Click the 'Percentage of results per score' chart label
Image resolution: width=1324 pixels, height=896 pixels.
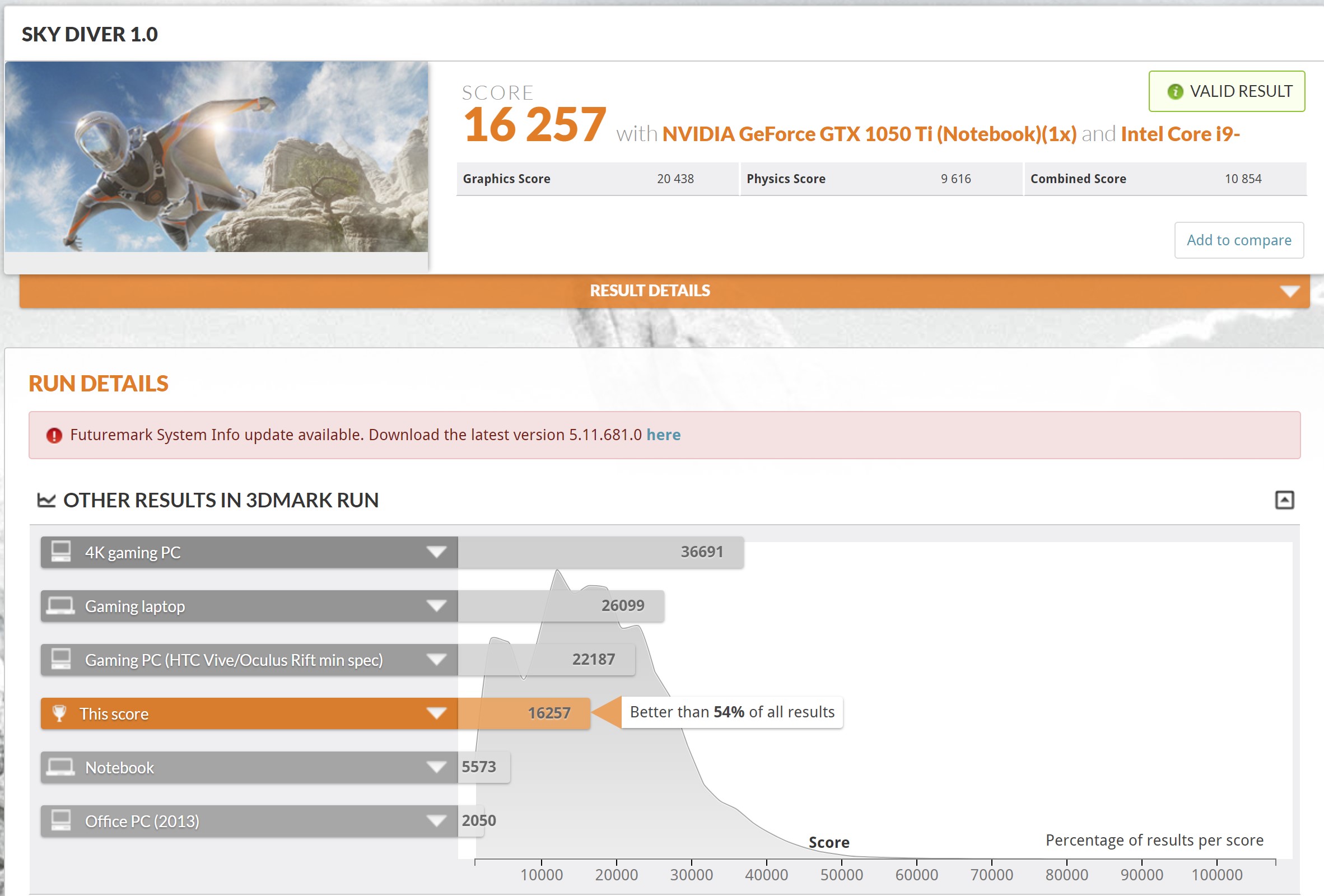(1154, 840)
